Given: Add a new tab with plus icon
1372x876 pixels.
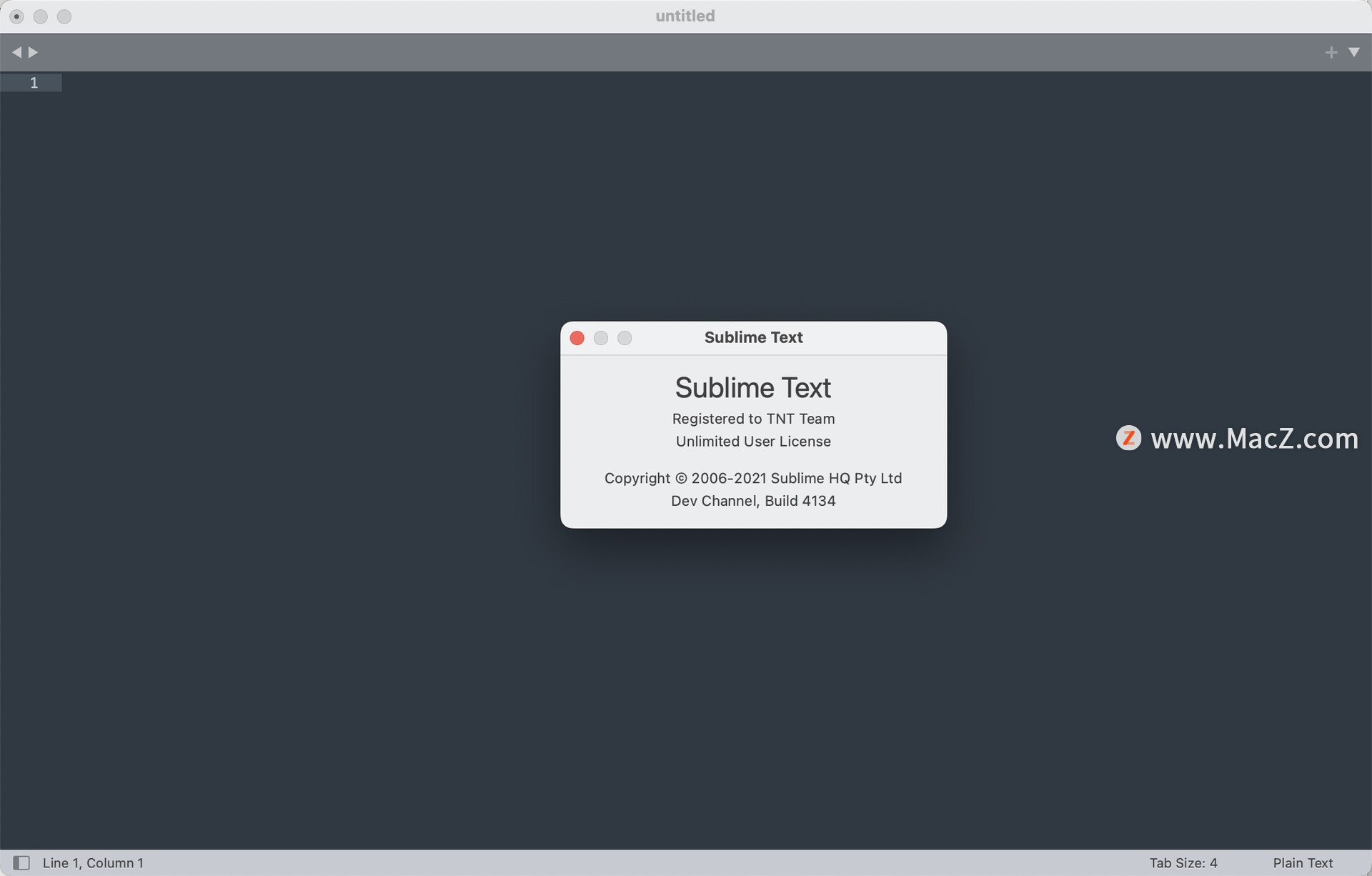Looking at the screenshot, I should [x=1331, y=52].
